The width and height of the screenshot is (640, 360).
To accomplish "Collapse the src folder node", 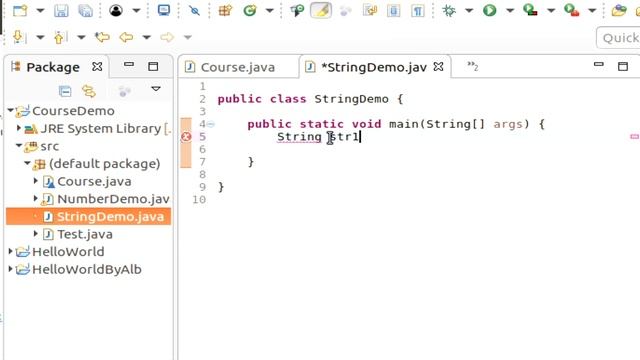I will (19, 146).
